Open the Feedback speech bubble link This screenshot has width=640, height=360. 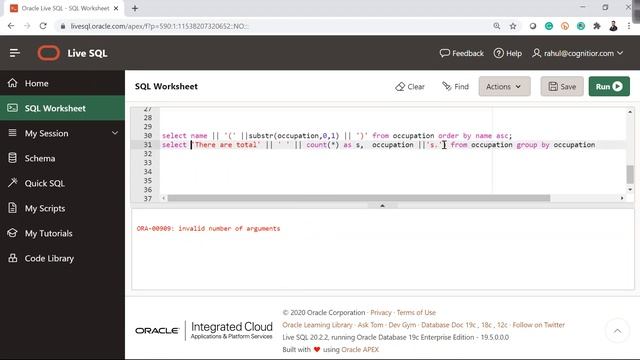pyautogui.click(x=462, y=53)
